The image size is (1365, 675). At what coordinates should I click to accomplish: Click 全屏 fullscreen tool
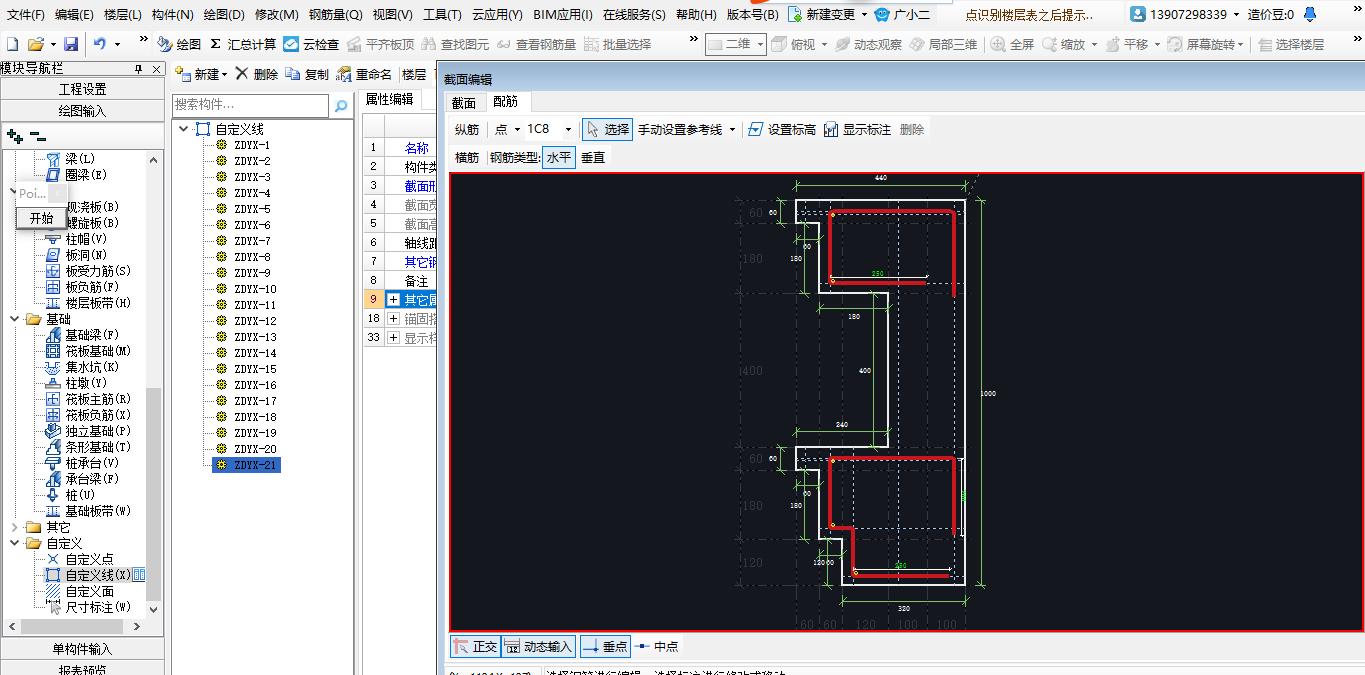pyautogui.click(x=1013, y=44)
